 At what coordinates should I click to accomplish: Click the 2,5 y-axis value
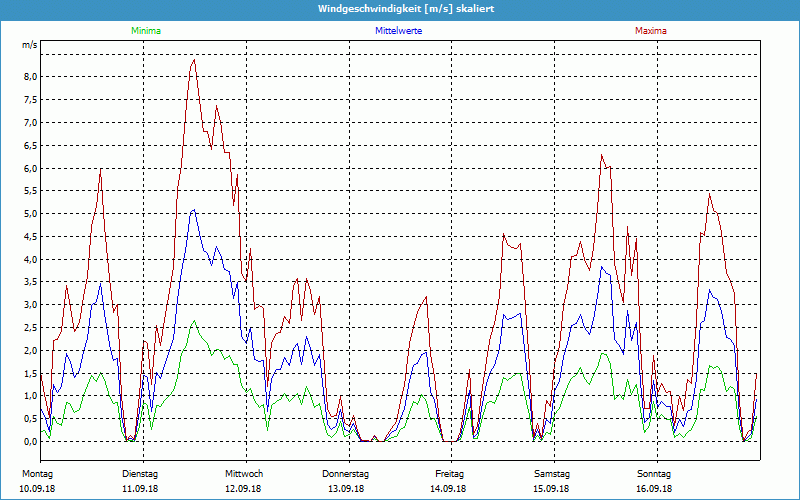(31, 328)
